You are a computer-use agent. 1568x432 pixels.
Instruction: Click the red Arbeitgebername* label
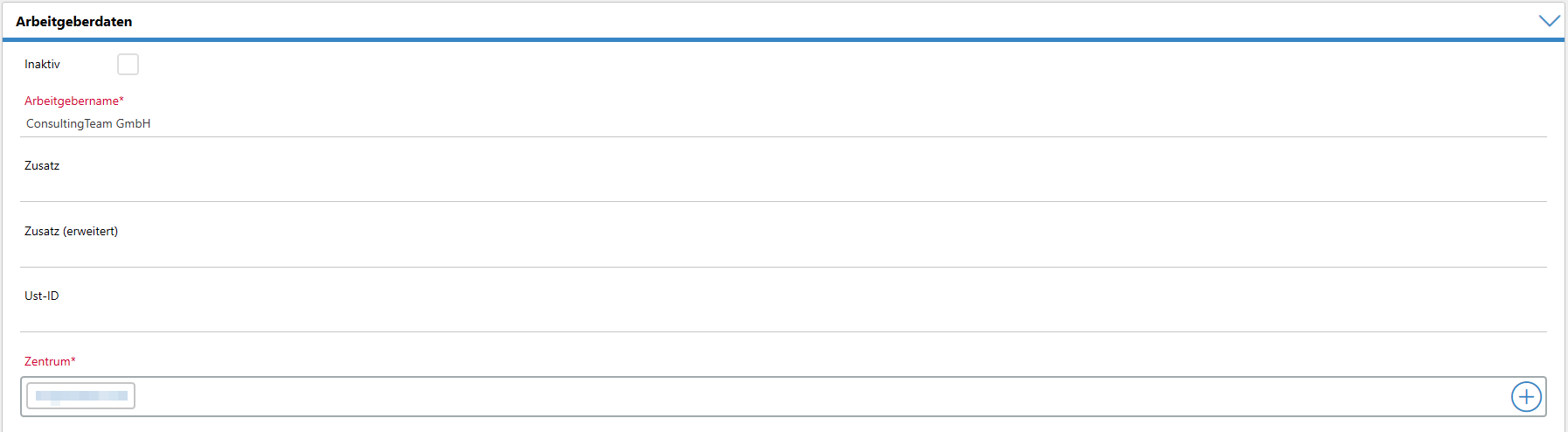pyautogui.click(x=74, y=101)
